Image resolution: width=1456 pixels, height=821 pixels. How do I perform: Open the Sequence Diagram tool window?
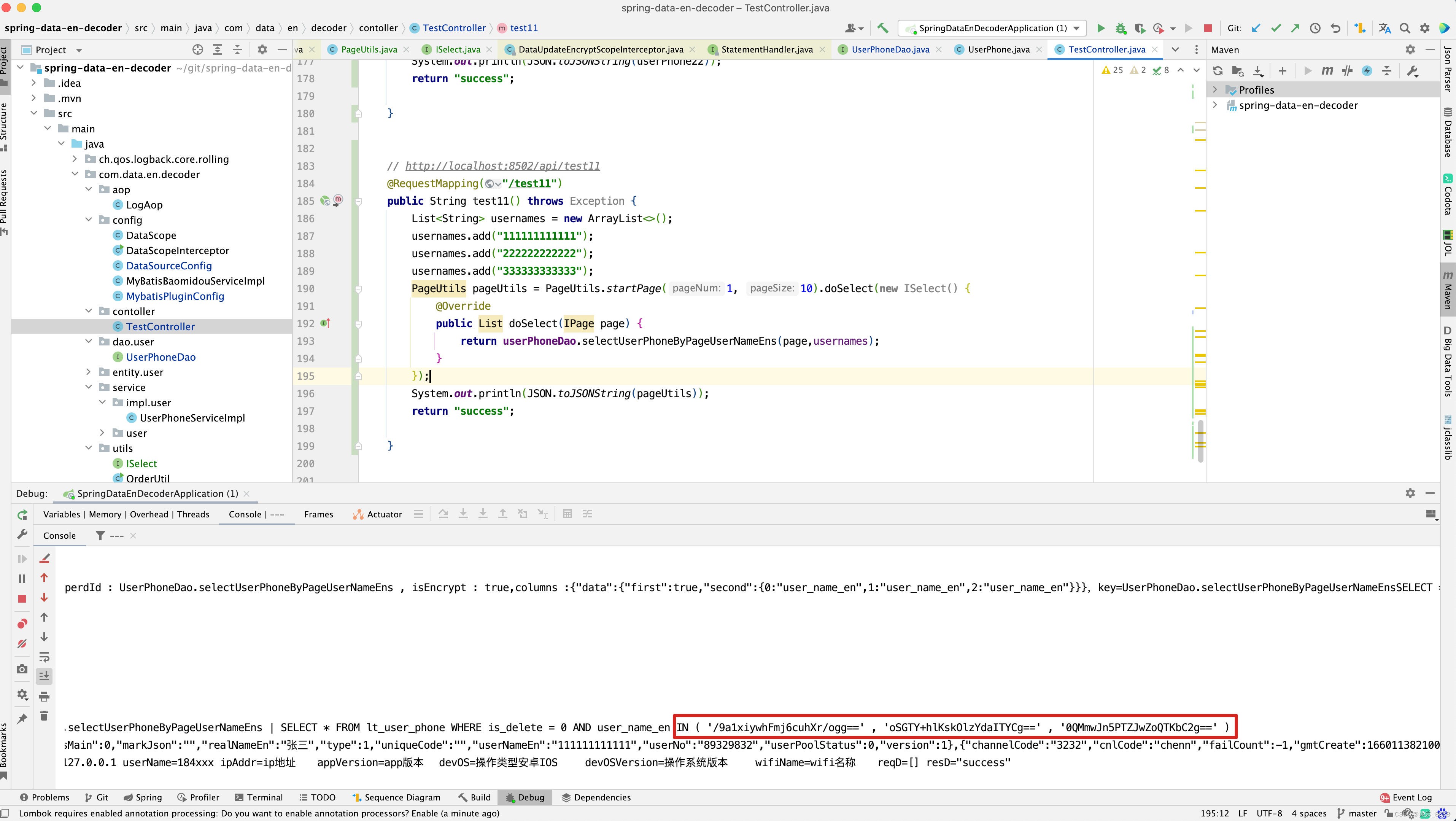pos(396,797)
